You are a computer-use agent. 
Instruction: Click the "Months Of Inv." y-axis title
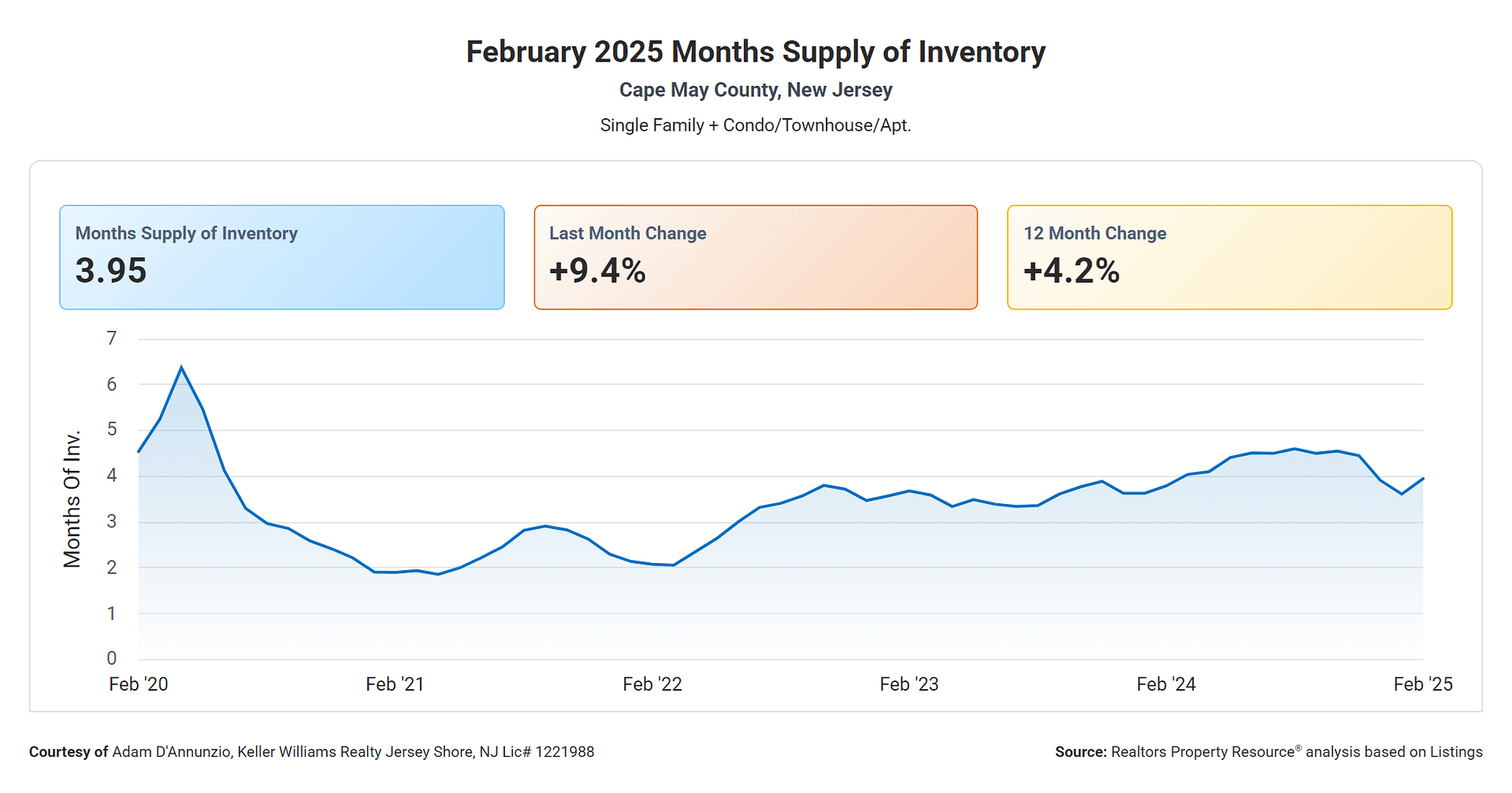coord(72,498)
